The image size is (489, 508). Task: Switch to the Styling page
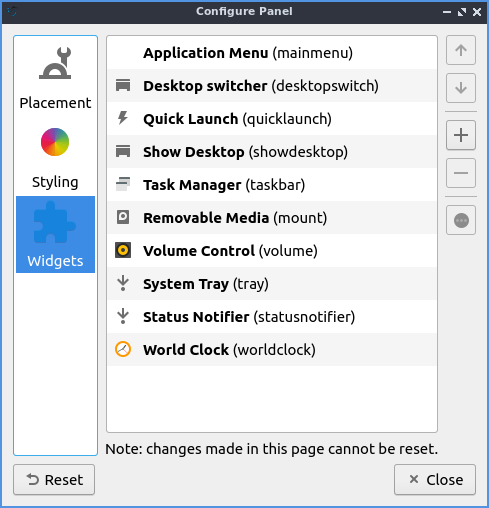tap(55, 157)
